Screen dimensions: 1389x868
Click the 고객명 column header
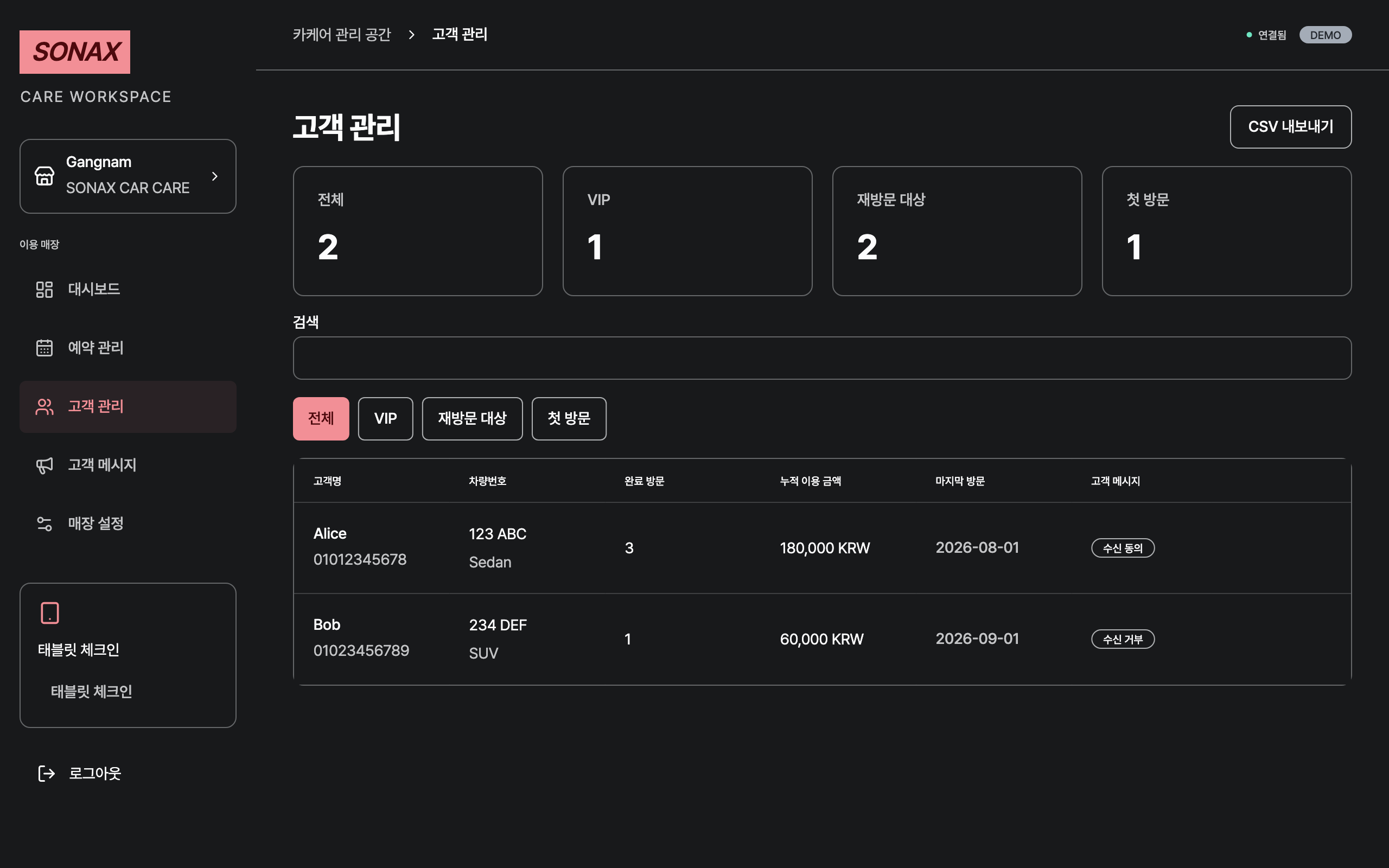327,481
